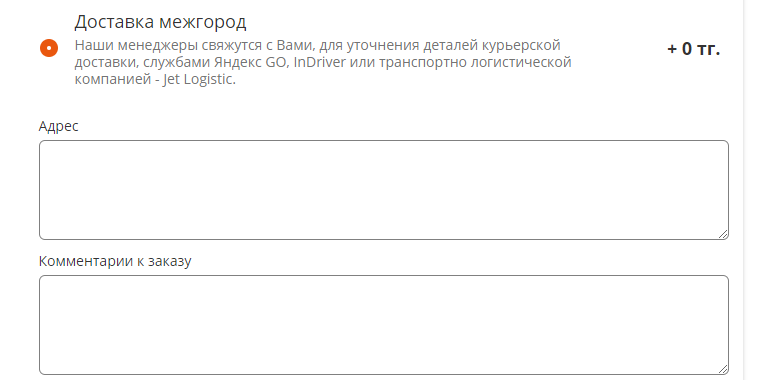Grab the Адрес text area resize handle
763x380 pixels.
tap(723, 234)
